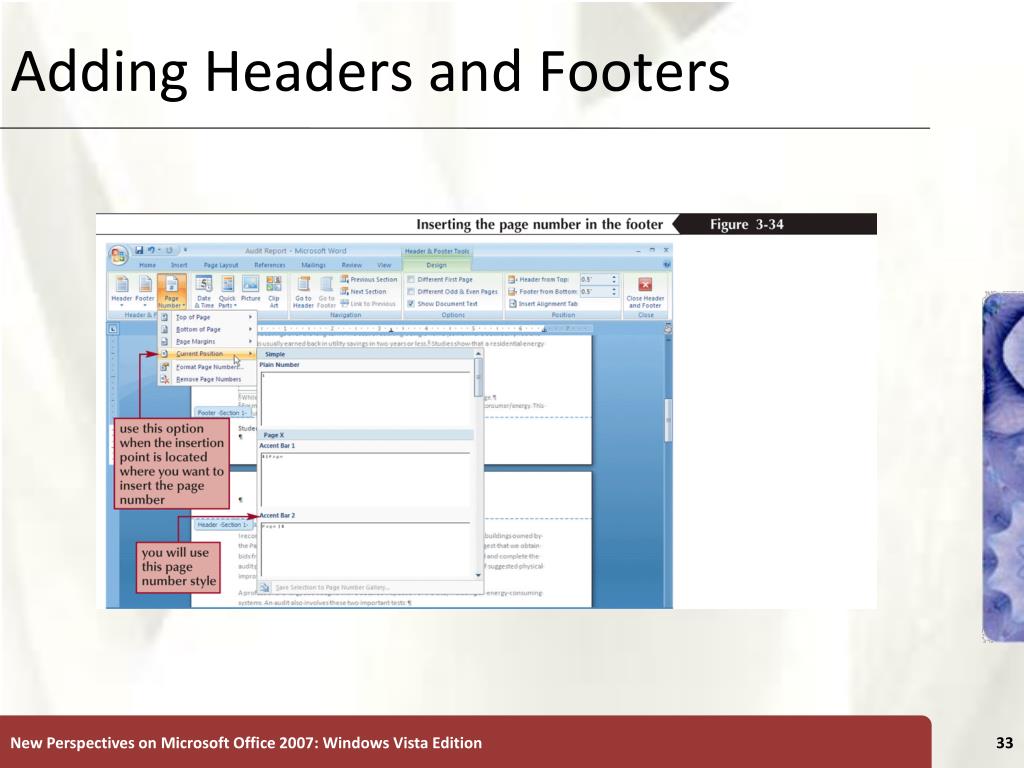The width and height of the screenshot is (1024, 768).
Task: Enable Different First Page checkbox
Action: coord(411,280)
